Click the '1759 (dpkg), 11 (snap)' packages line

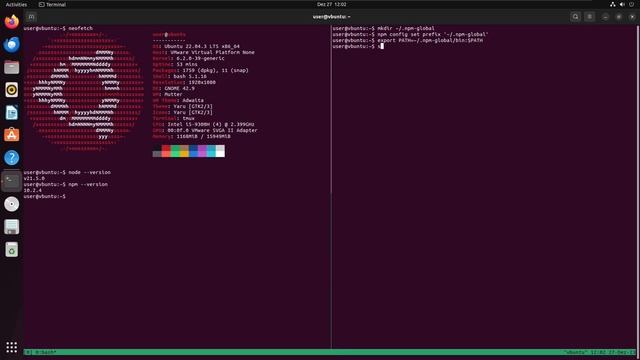(x=200, y=70)
